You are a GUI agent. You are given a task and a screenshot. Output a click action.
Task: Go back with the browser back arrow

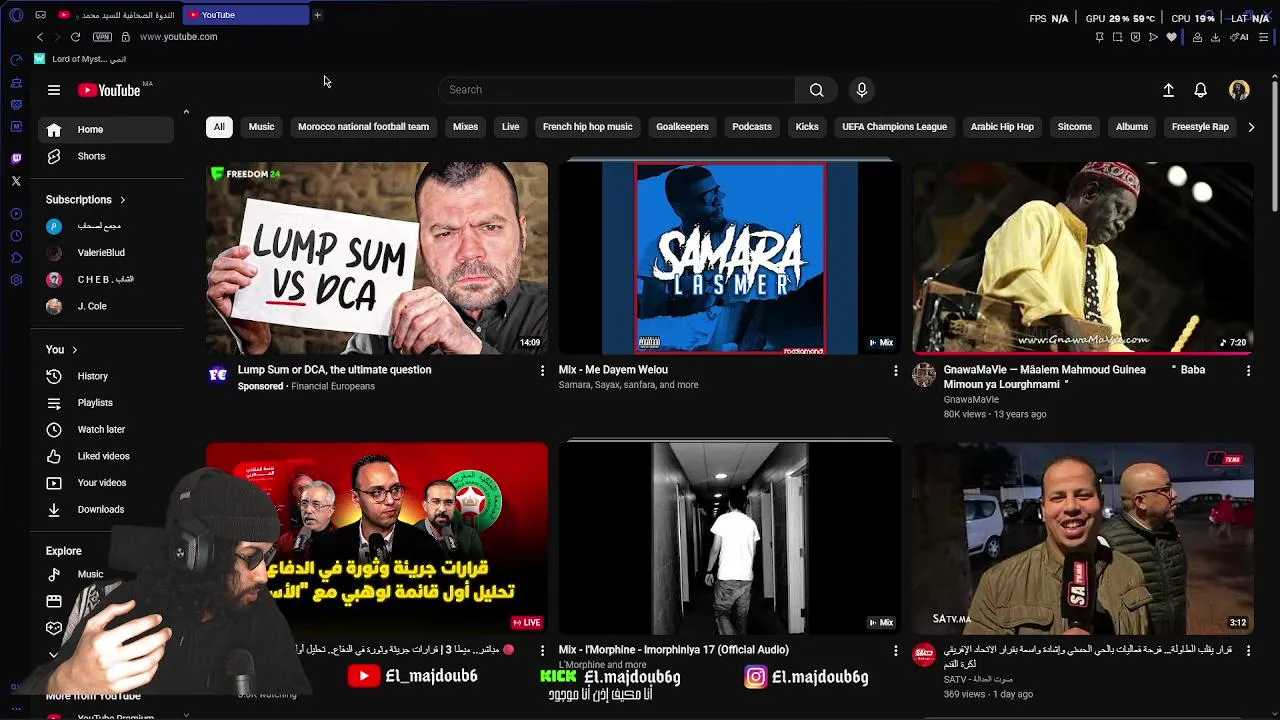(x=40, y=37)
